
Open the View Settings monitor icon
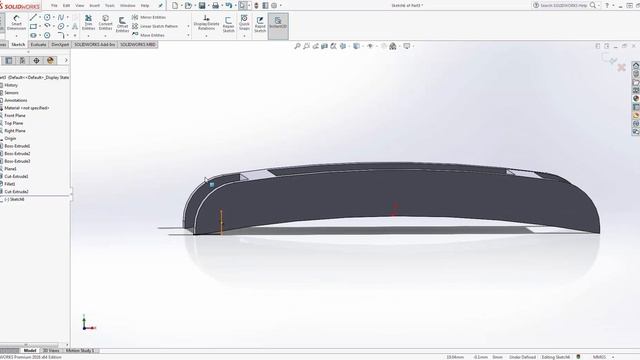(407, 46)
